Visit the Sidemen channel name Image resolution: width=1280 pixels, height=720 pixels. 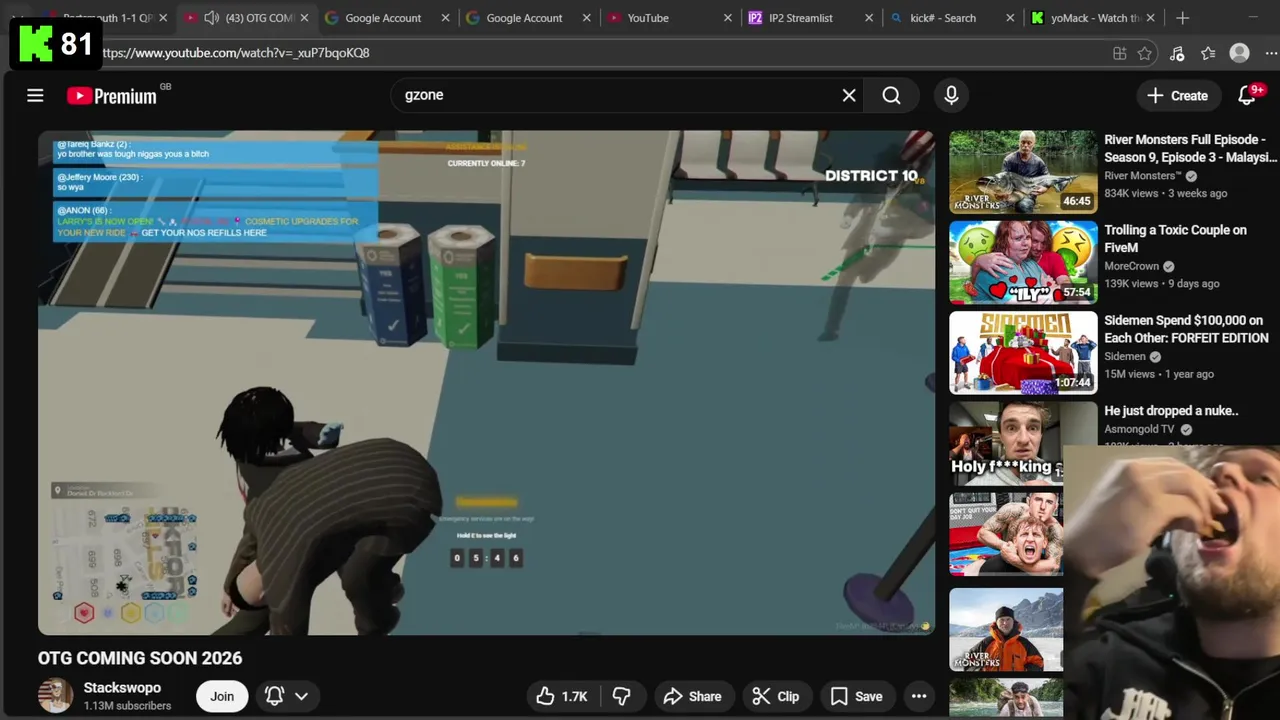coord(1125,357)
